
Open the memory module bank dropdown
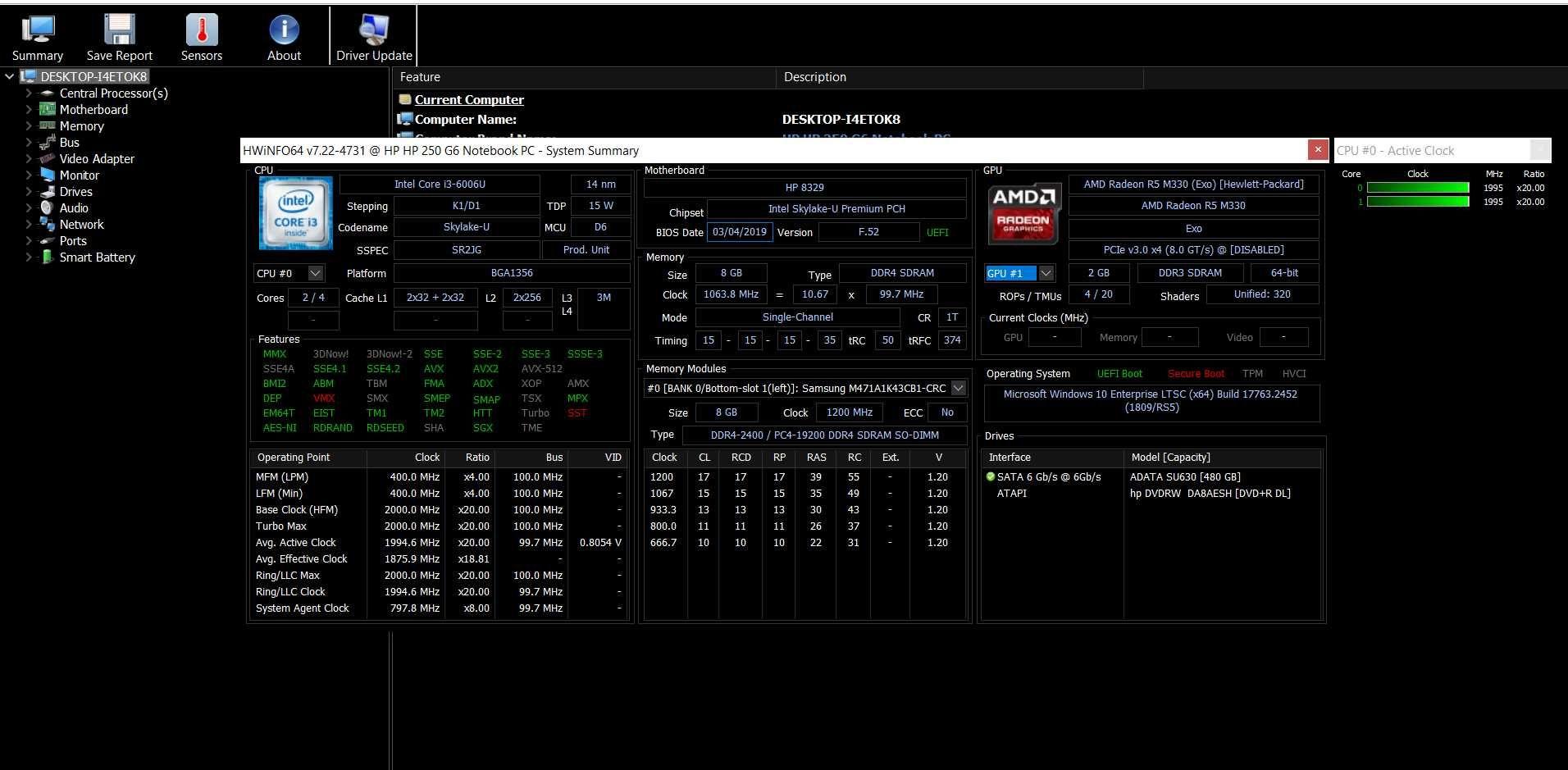click(x=958, y=388)
